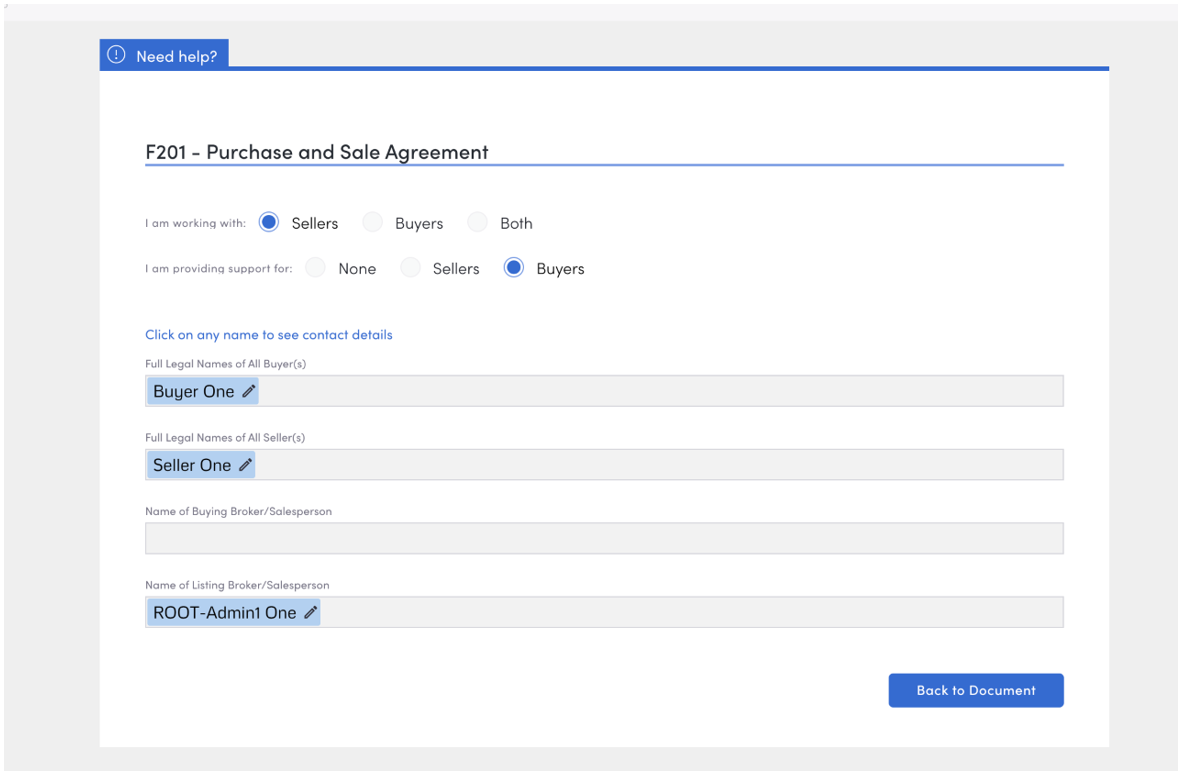Select None for providing support
Viewport: 1183px width, 781px height.
315,268
